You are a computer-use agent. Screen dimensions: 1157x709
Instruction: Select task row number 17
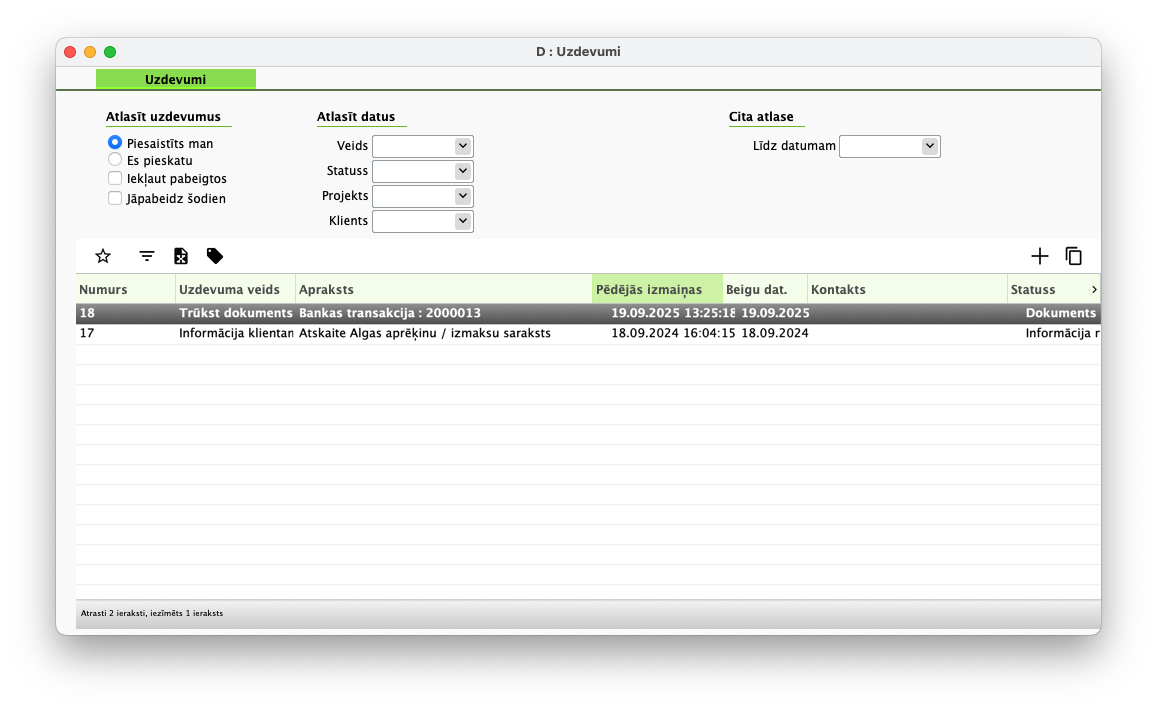tap(400, 334)
